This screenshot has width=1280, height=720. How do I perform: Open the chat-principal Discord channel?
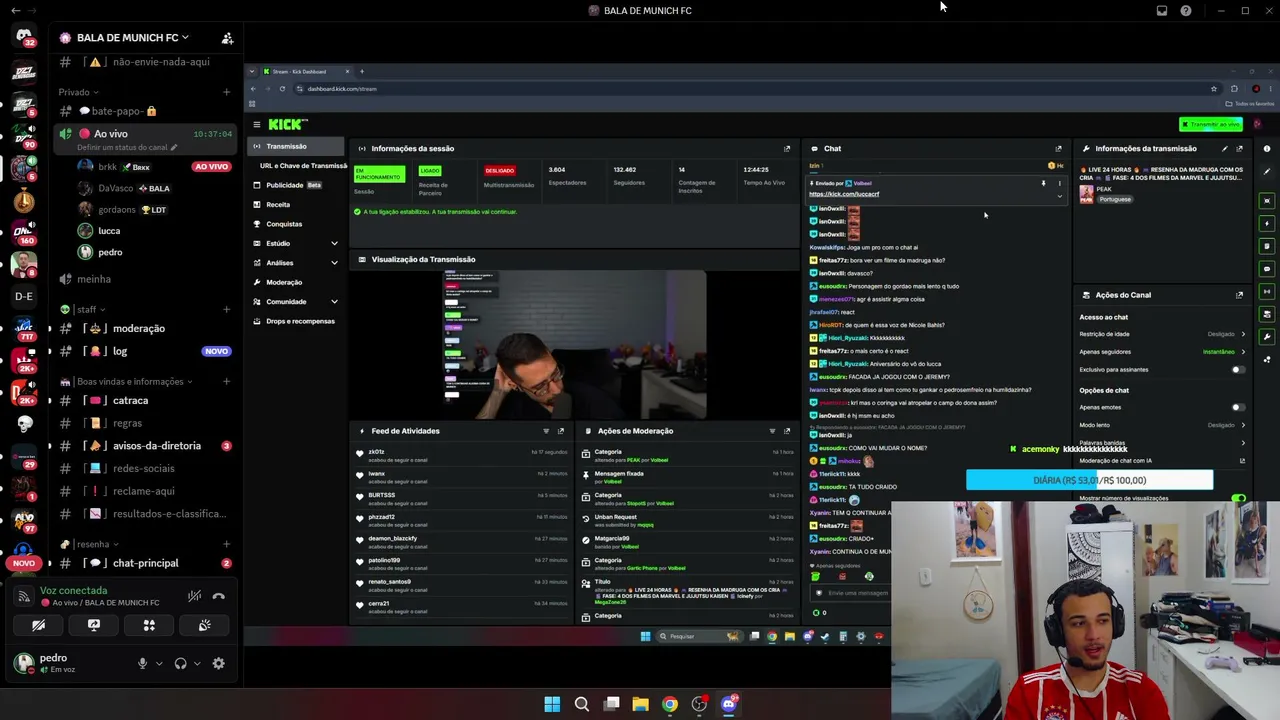[145, 563]
